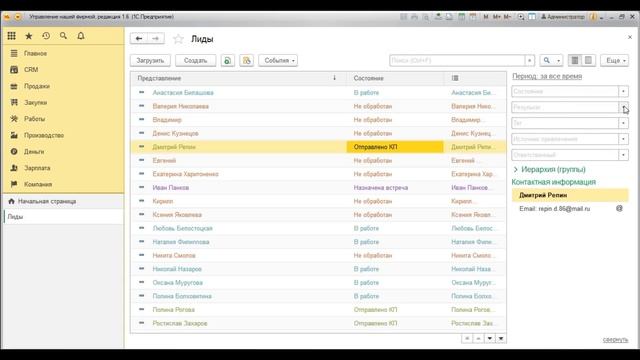The image size is (640, 360).
Task: Select the Анастасия Белашова row
Action: (x=318, y=93)
